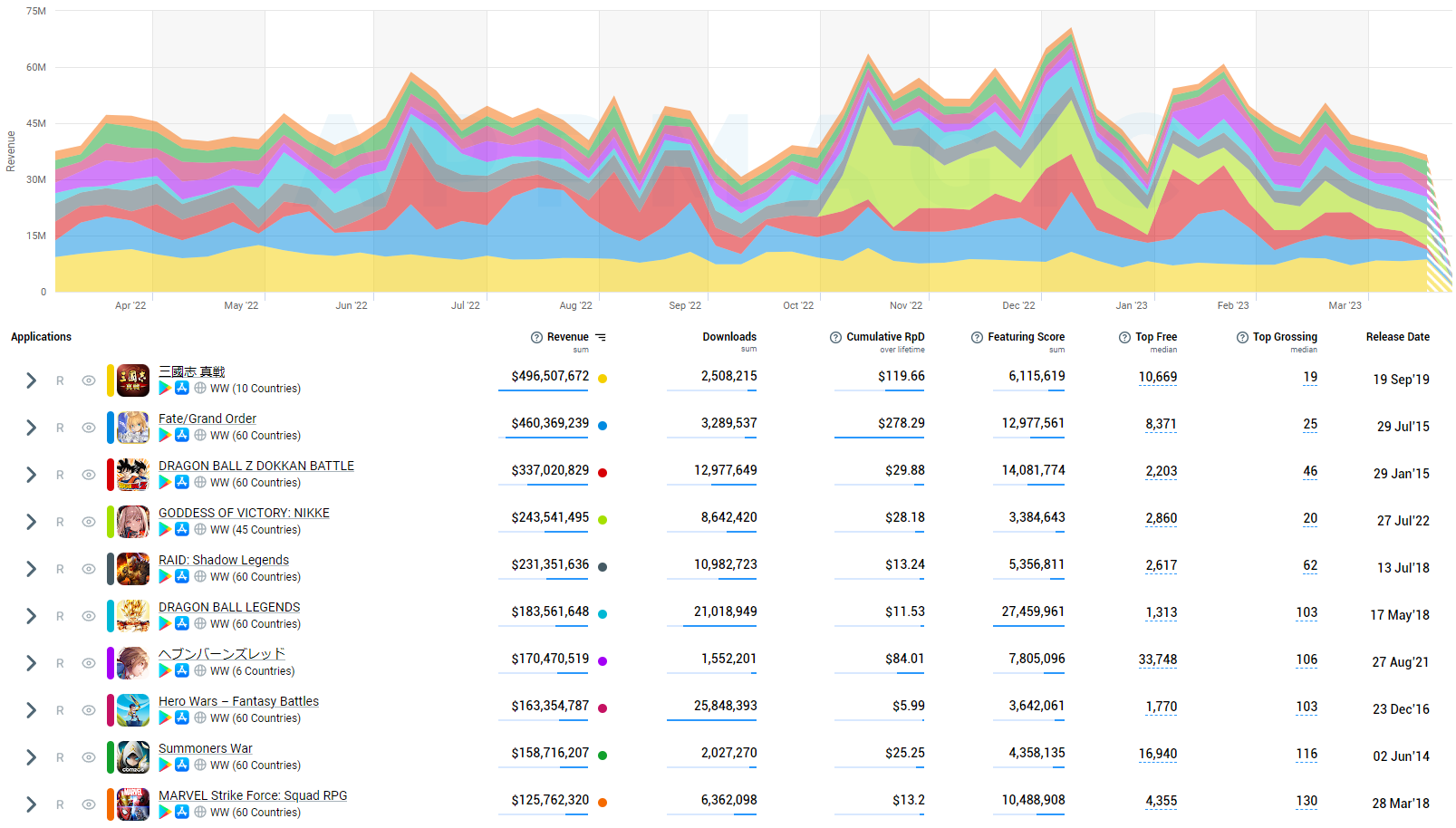Sort by the Top Free column header
1456x828 pixels.
(x=1156, y=337)
